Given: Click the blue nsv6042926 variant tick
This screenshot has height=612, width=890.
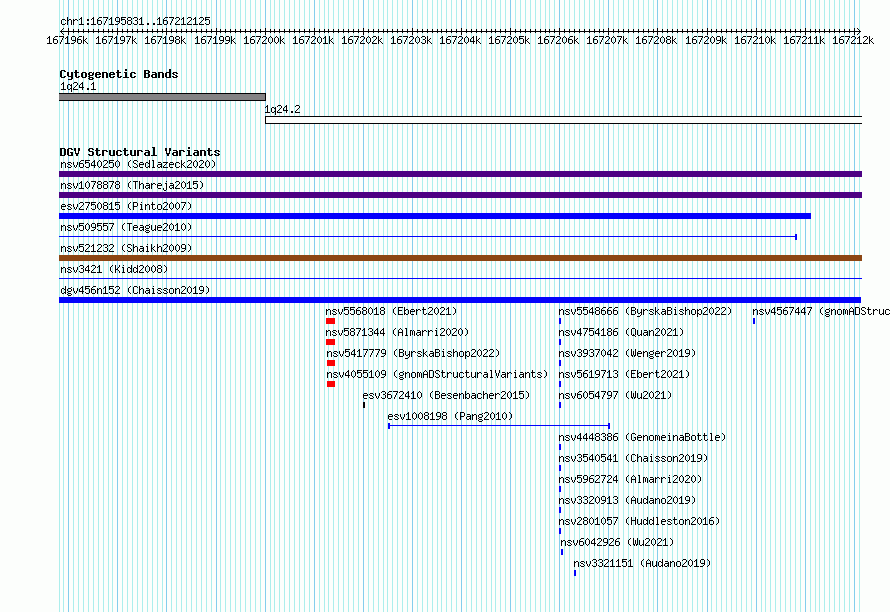Looking at the screenshot, I should point(562,552).
